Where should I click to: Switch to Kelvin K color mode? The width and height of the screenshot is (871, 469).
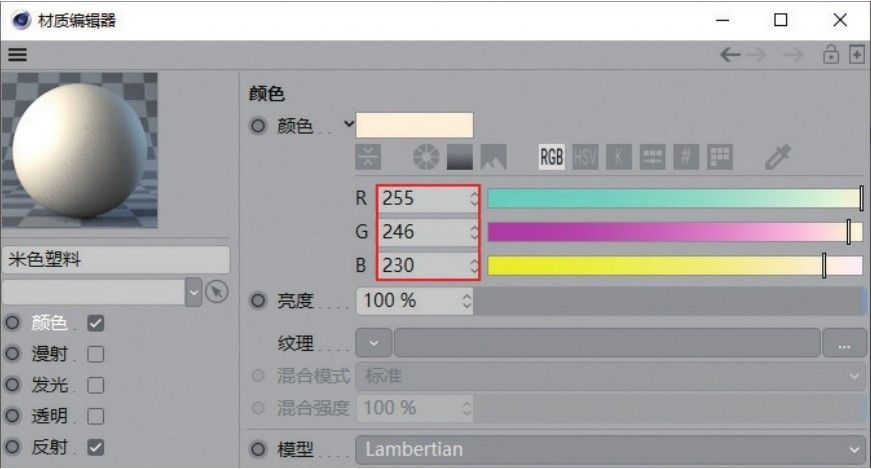(619, 157)
